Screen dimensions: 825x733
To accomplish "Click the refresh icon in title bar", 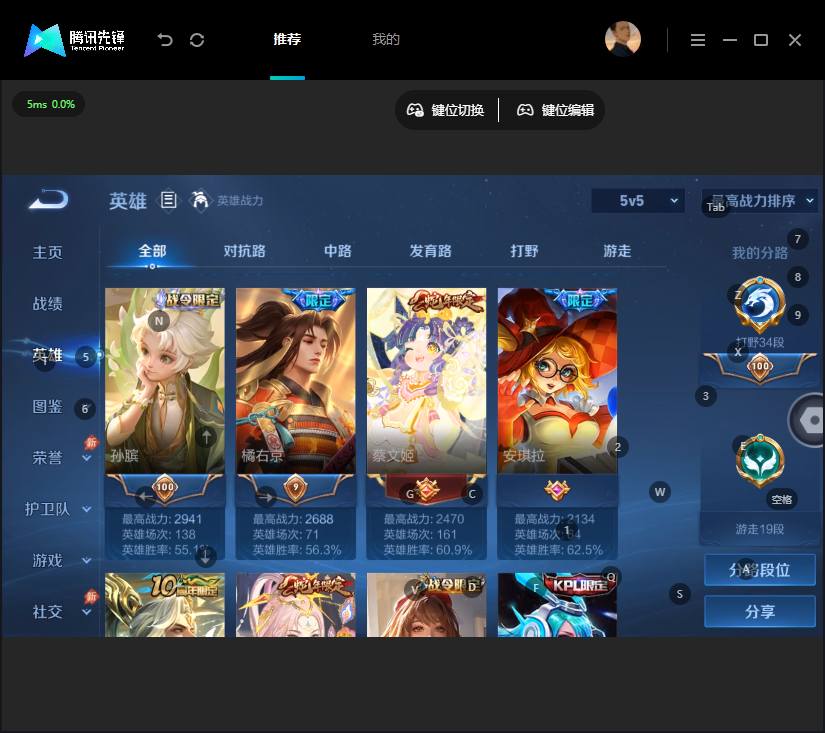I will click(197, 40).
